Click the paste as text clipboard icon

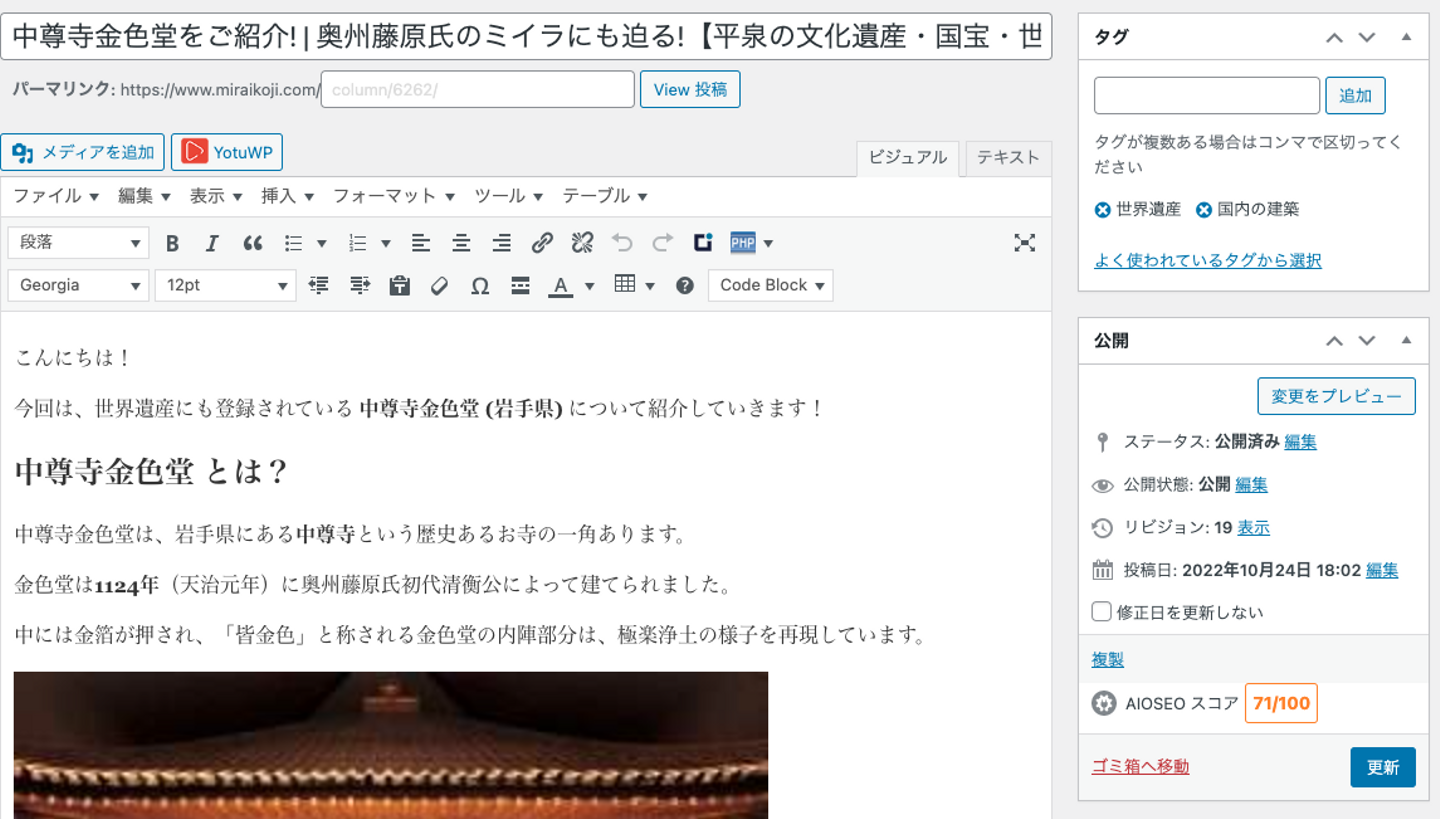click(x=400, y=286)
